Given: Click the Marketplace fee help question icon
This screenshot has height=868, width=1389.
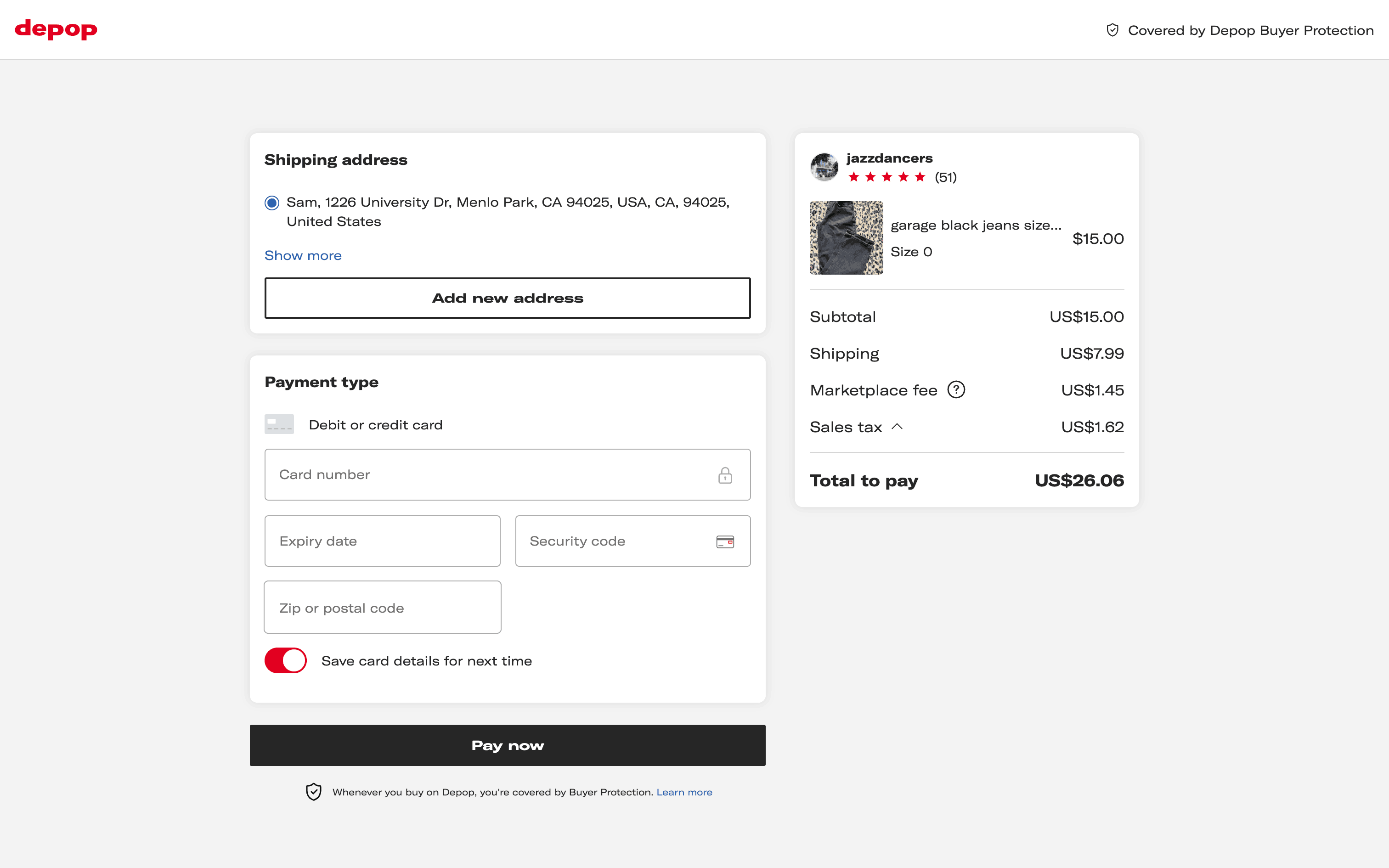Looking at the screenshot, I should [x=956, y=390].
